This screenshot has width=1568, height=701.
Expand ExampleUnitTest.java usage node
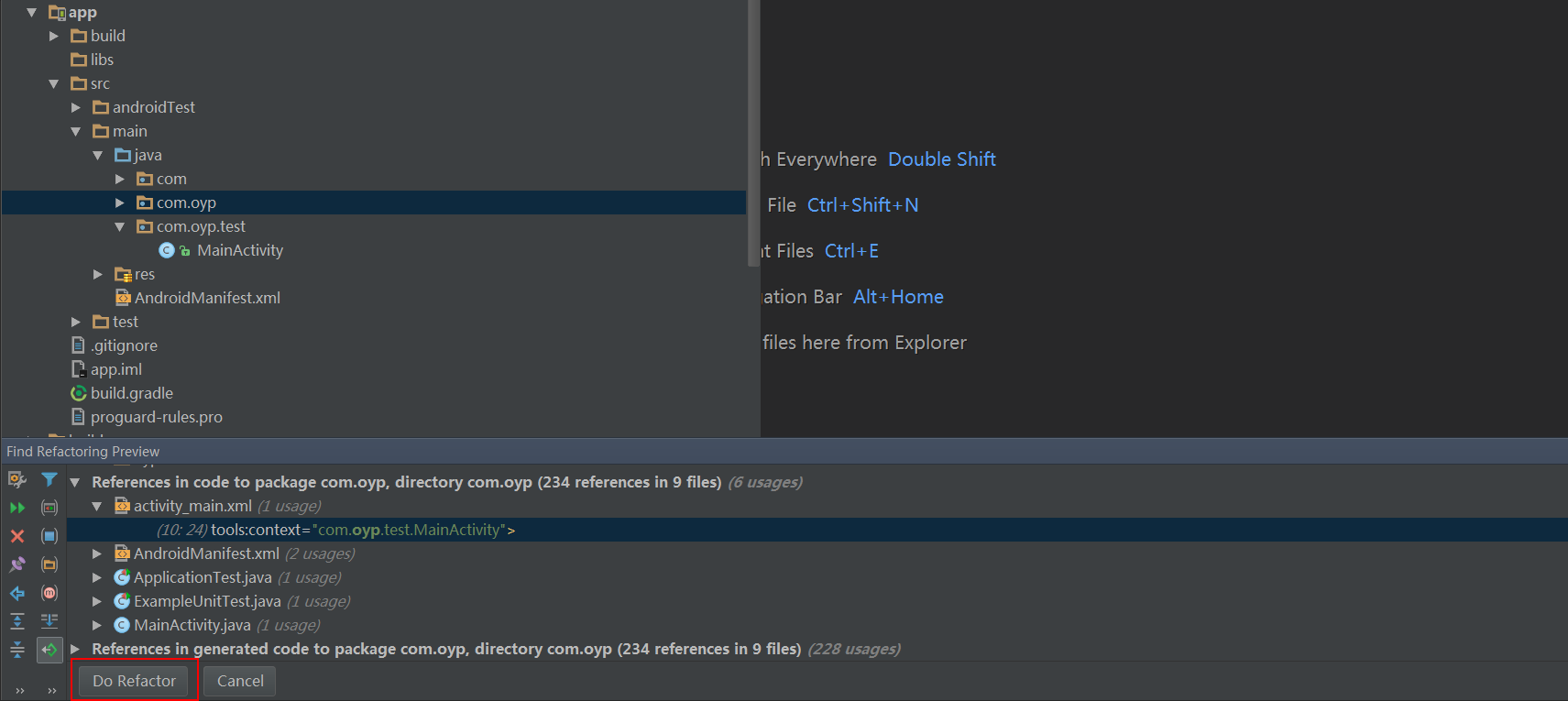coord(97,601)
